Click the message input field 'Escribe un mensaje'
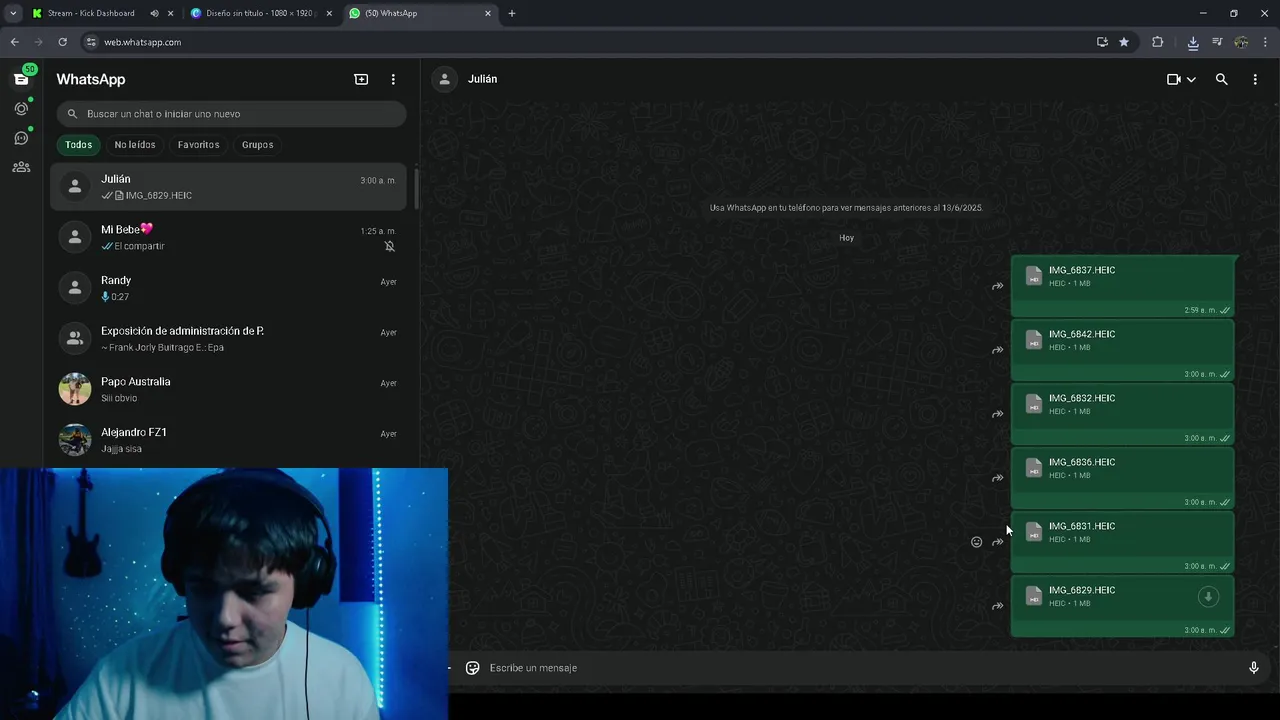This screenshot has width=1280, height=720. coord(860,668)
